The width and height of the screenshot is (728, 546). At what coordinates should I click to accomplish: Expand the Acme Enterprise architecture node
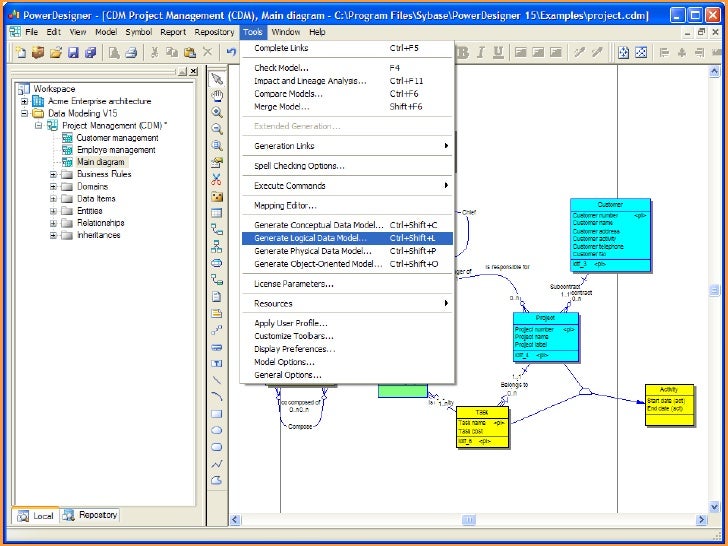[x=25, y=101]
